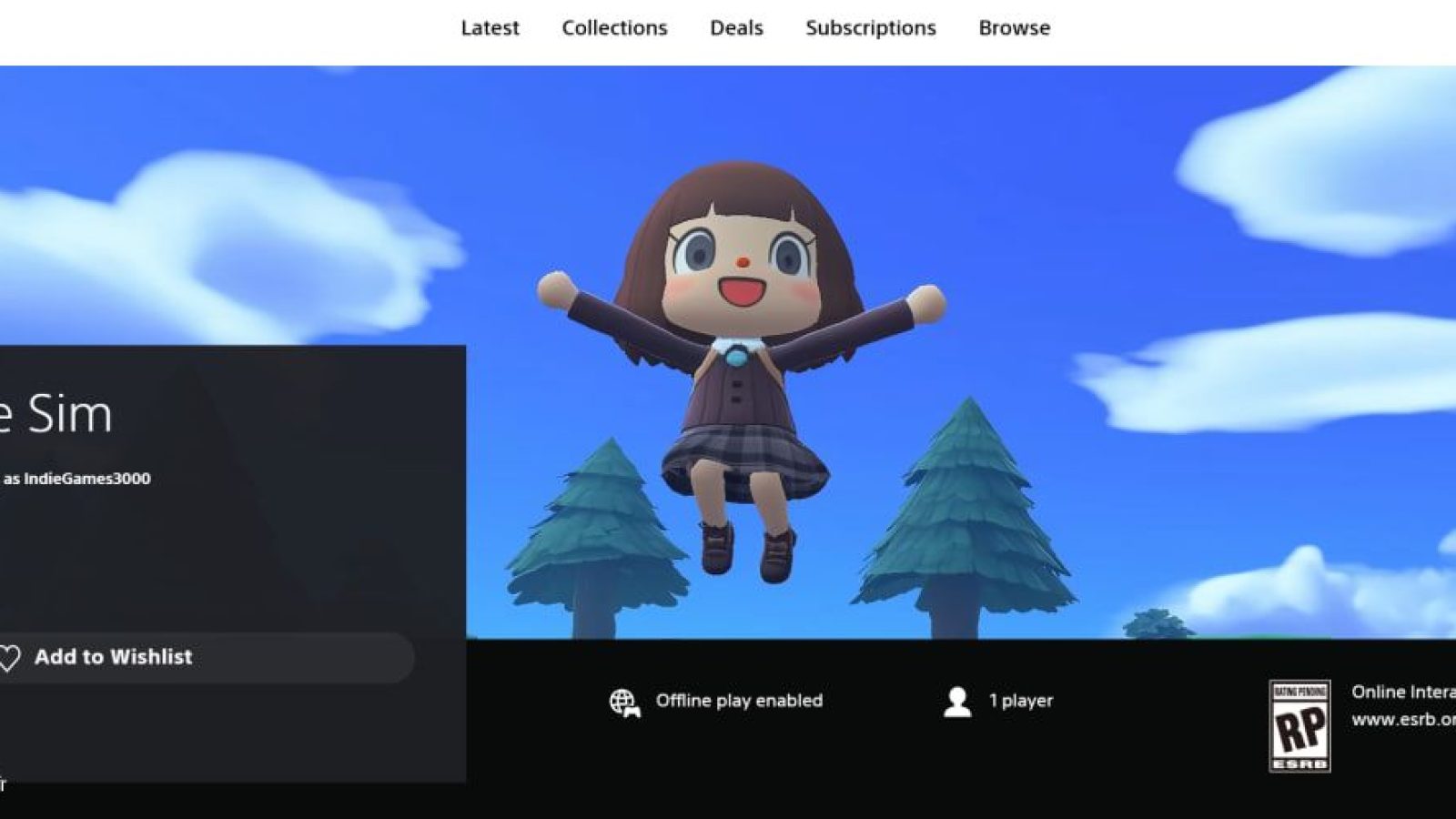
Task: Click the Online Interactions rating text
Action: (1403, 693)
